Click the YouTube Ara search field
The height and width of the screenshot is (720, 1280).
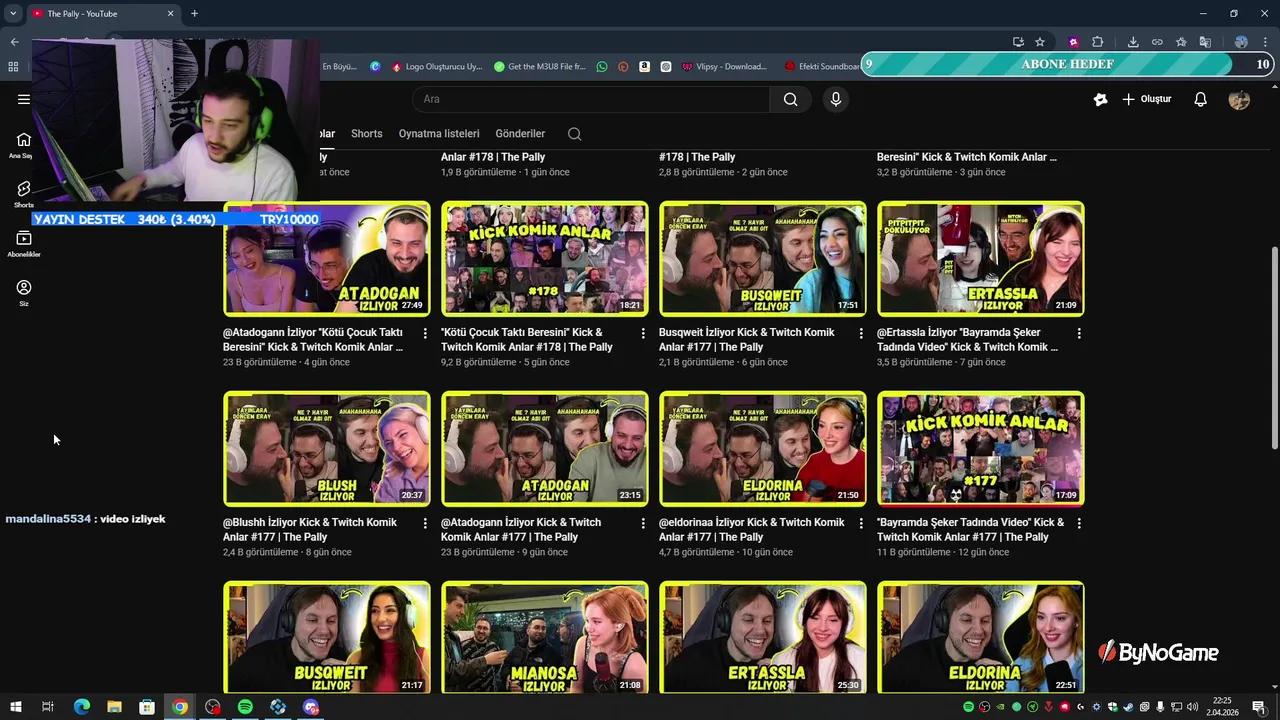pyautogui.click(x=590, y=99)
